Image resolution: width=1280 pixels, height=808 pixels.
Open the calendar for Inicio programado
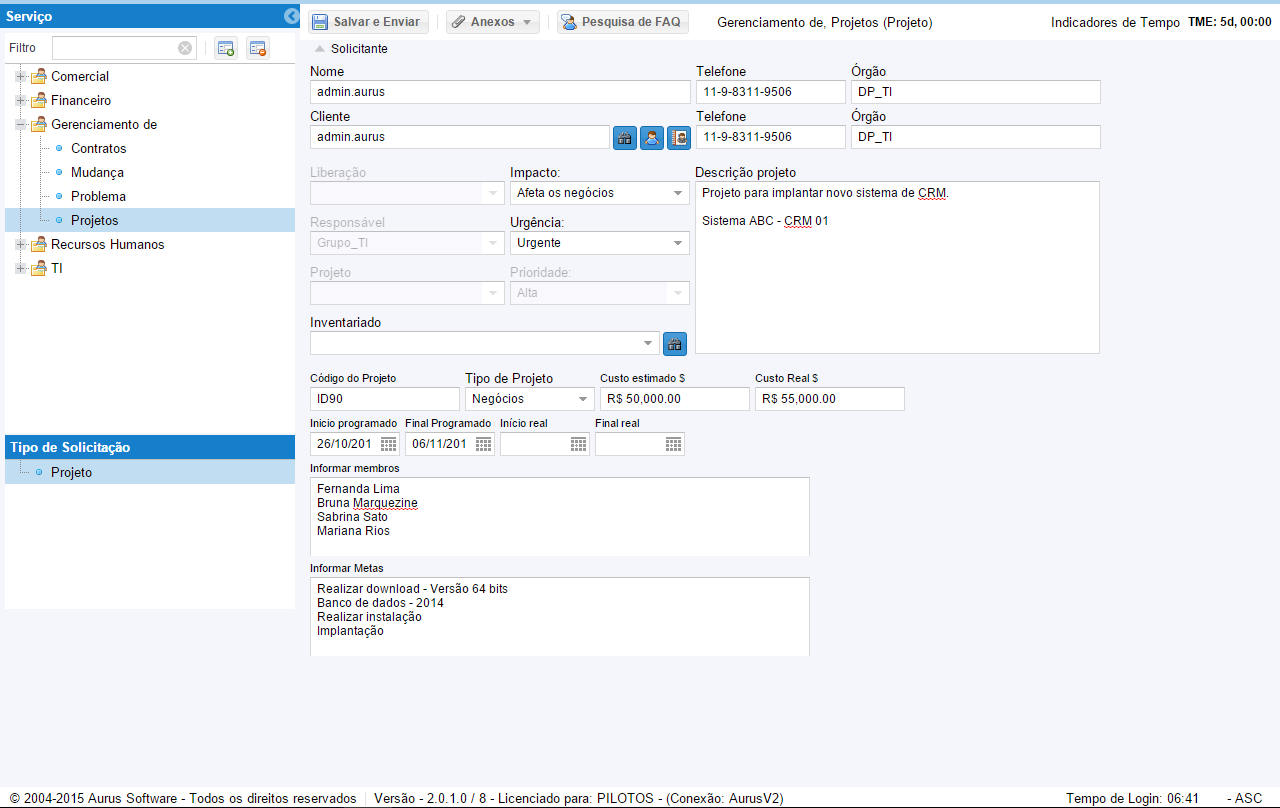388,444
